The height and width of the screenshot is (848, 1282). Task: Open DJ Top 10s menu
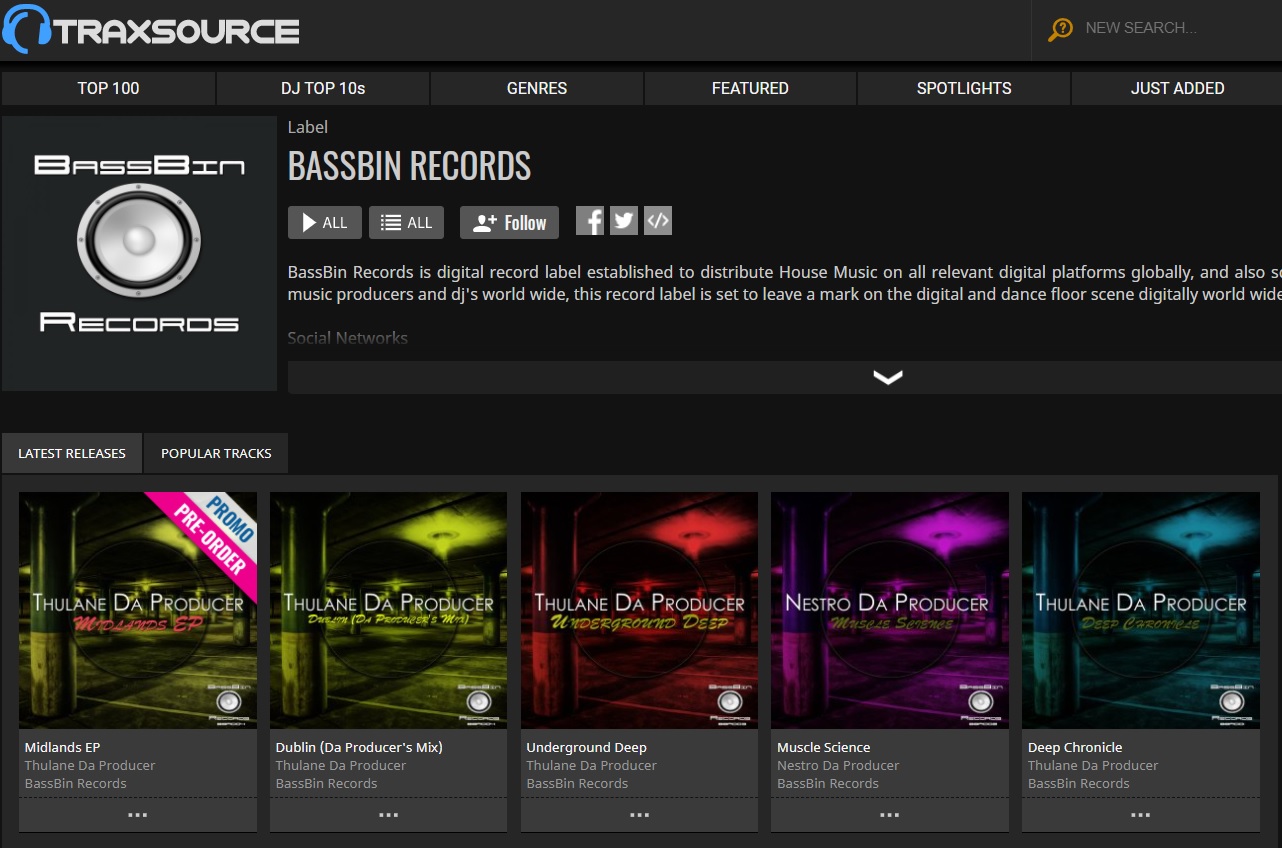(323, 88)
